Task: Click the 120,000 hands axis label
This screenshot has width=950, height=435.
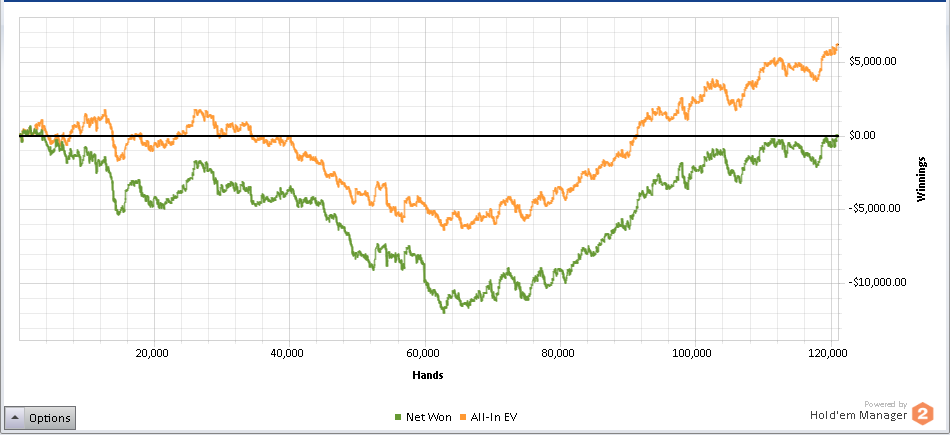Action: click(829, 353)
